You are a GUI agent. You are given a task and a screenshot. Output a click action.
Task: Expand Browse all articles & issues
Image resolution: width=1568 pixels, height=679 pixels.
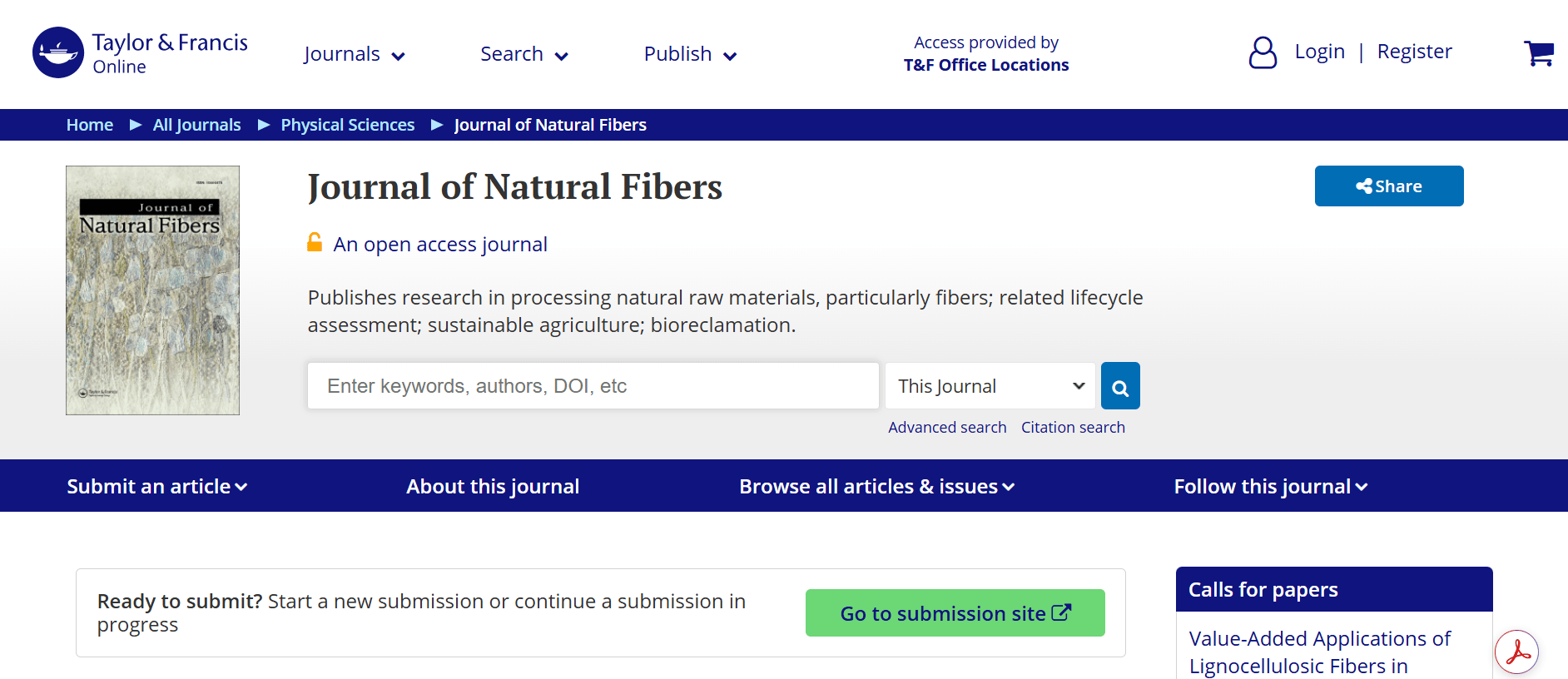[877, 486]
